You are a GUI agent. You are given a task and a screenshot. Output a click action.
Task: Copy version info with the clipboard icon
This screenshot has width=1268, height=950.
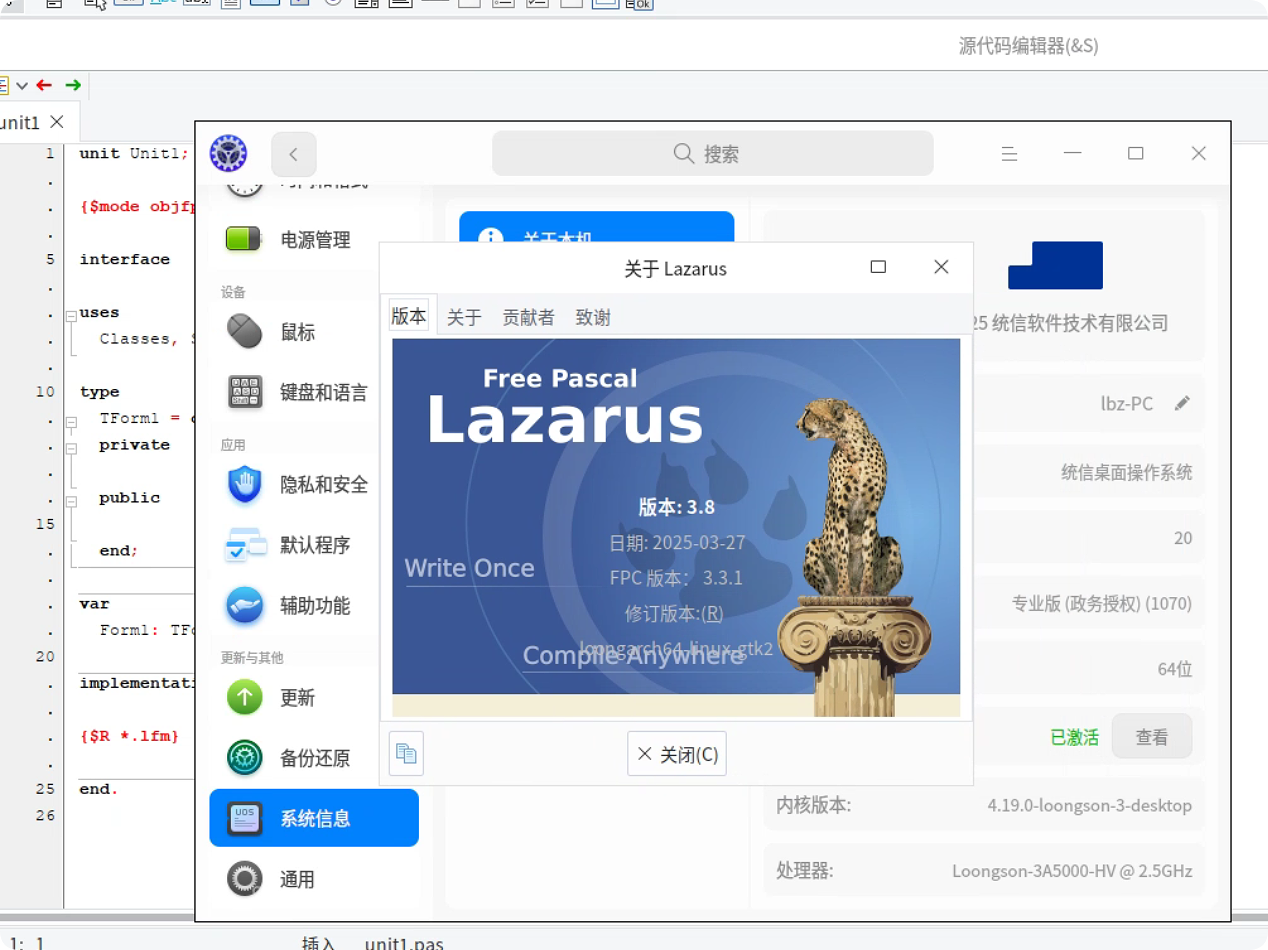click(x=406, y=753)
